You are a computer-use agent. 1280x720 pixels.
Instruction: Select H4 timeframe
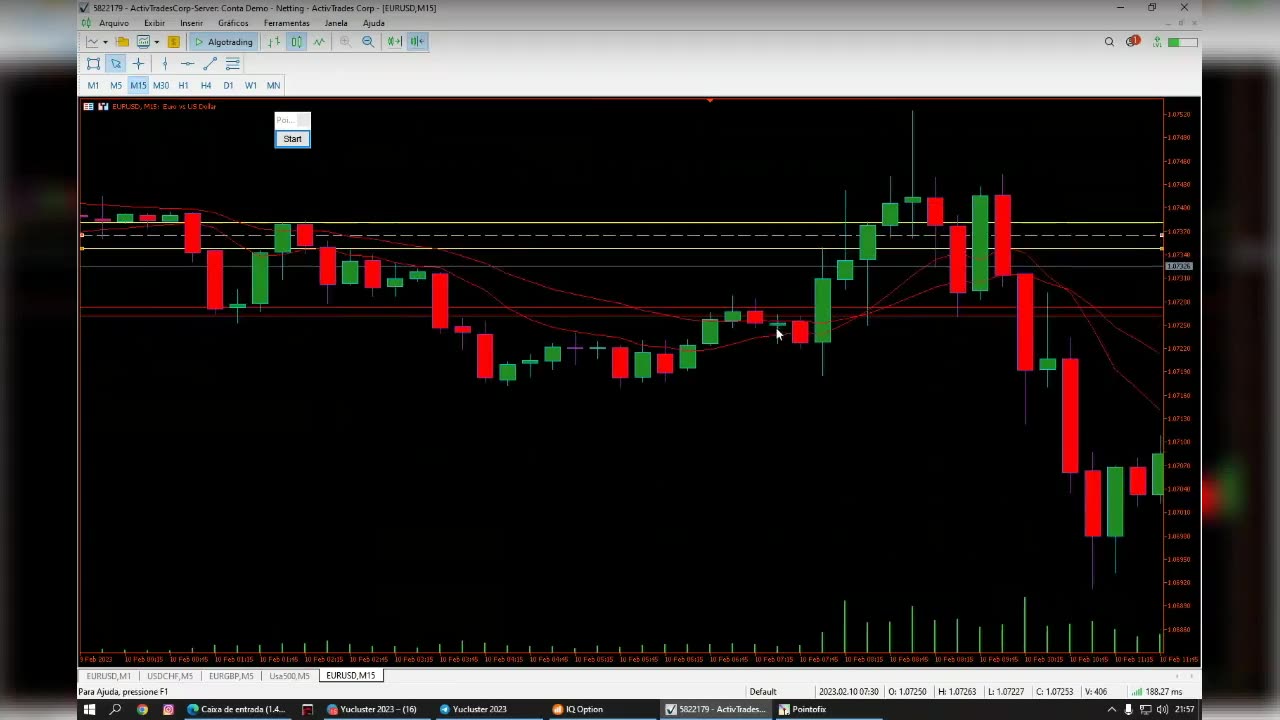point(206,86)
